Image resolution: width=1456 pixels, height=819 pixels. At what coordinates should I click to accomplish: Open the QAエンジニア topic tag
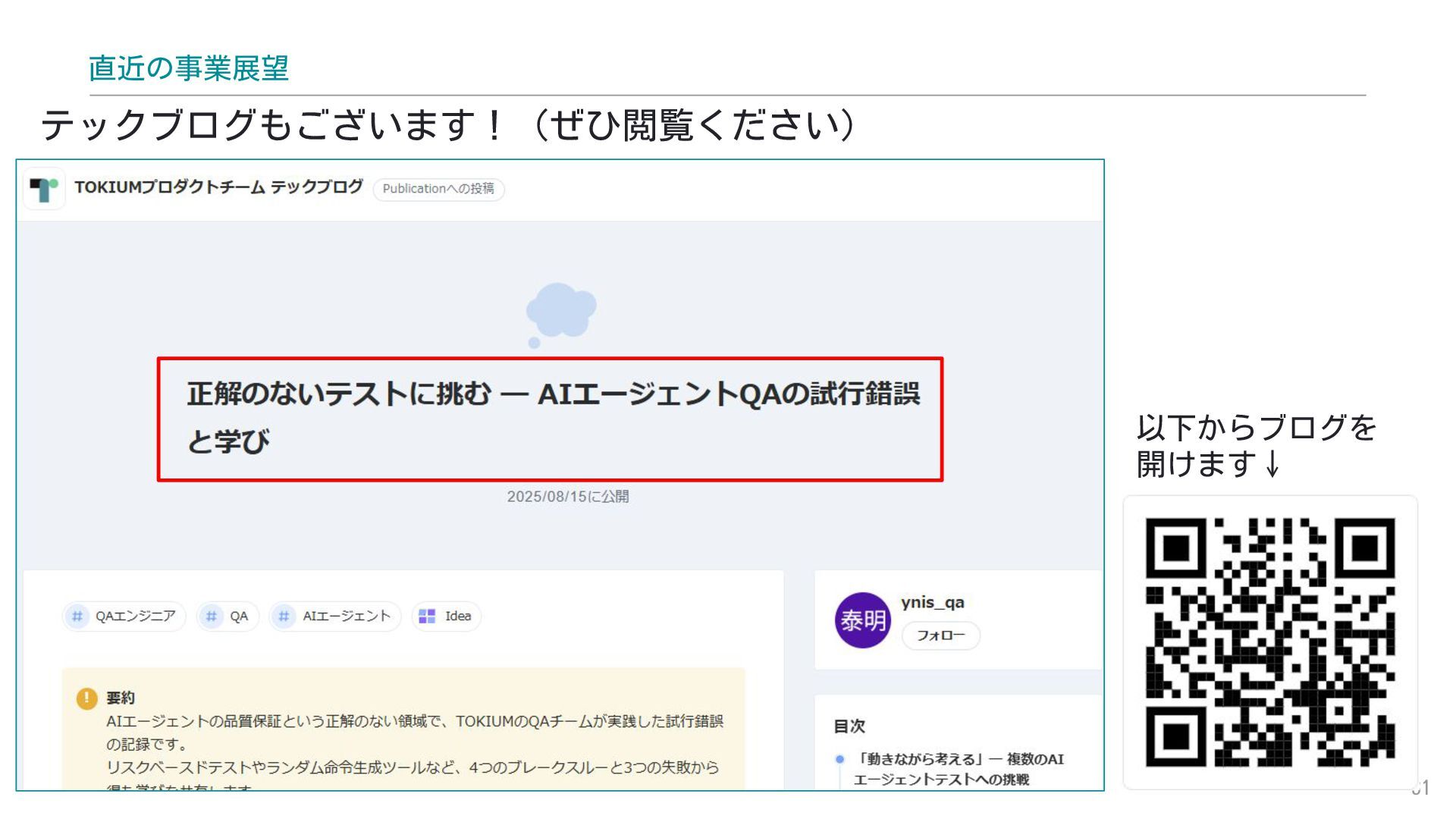coord(124,617)
